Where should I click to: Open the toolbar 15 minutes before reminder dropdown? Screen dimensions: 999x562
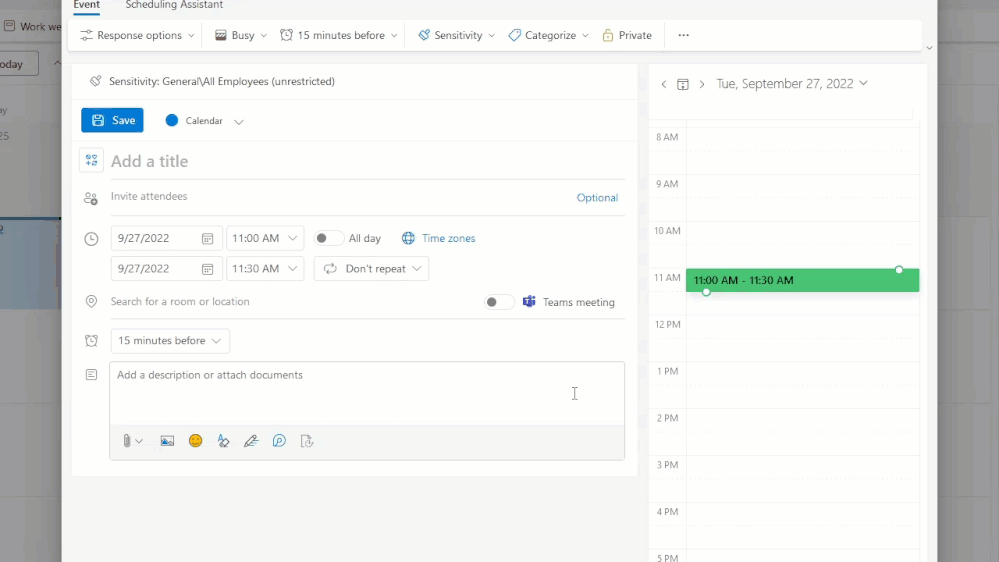point(339,35)
